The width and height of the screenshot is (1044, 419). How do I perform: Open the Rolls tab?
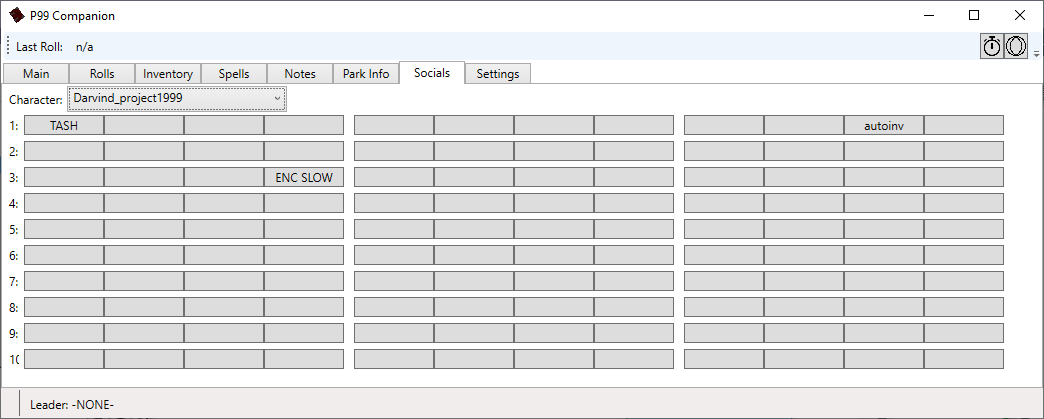102,74
